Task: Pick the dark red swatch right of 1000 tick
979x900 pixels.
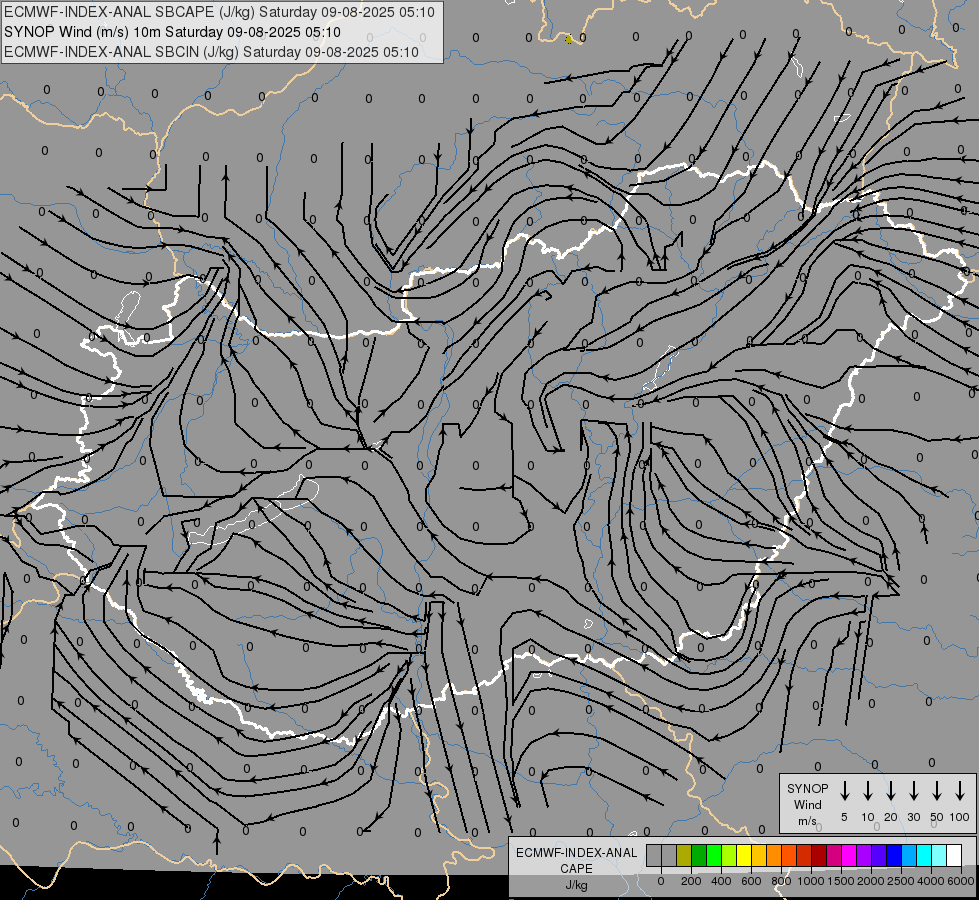Action: [x=819, y=855]
